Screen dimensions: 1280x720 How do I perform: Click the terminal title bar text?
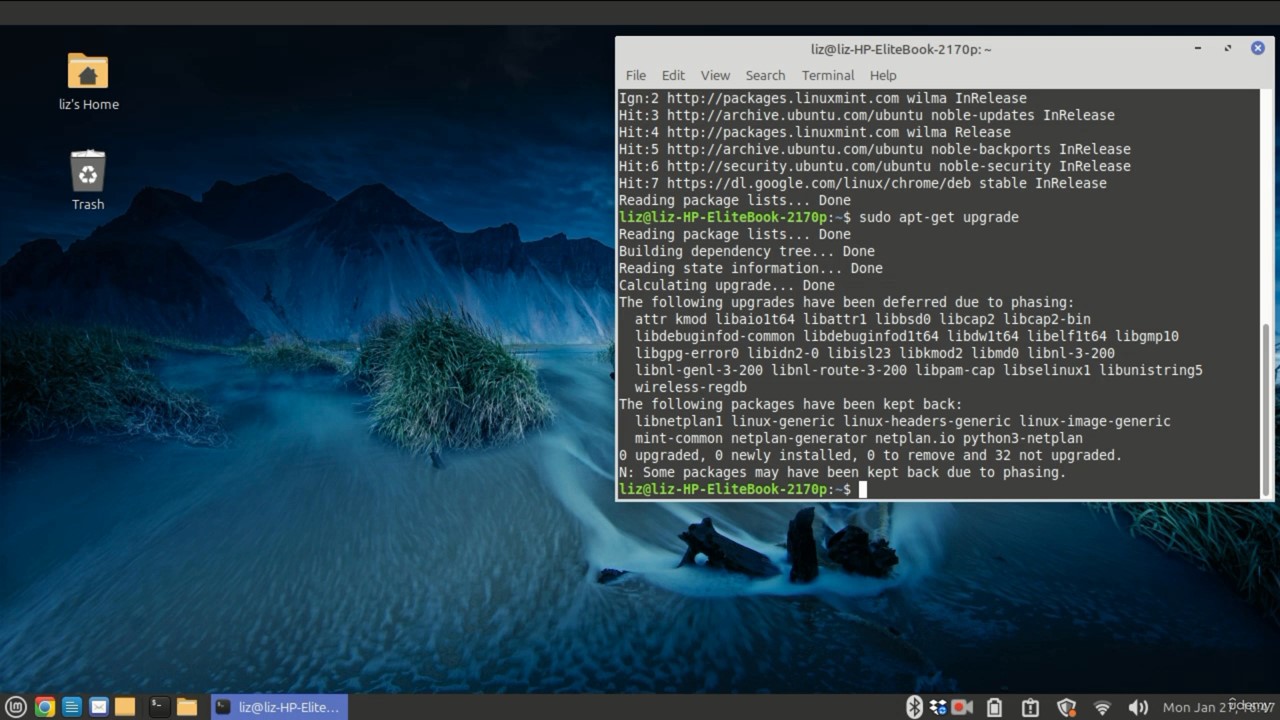click(x=901, y=49)
